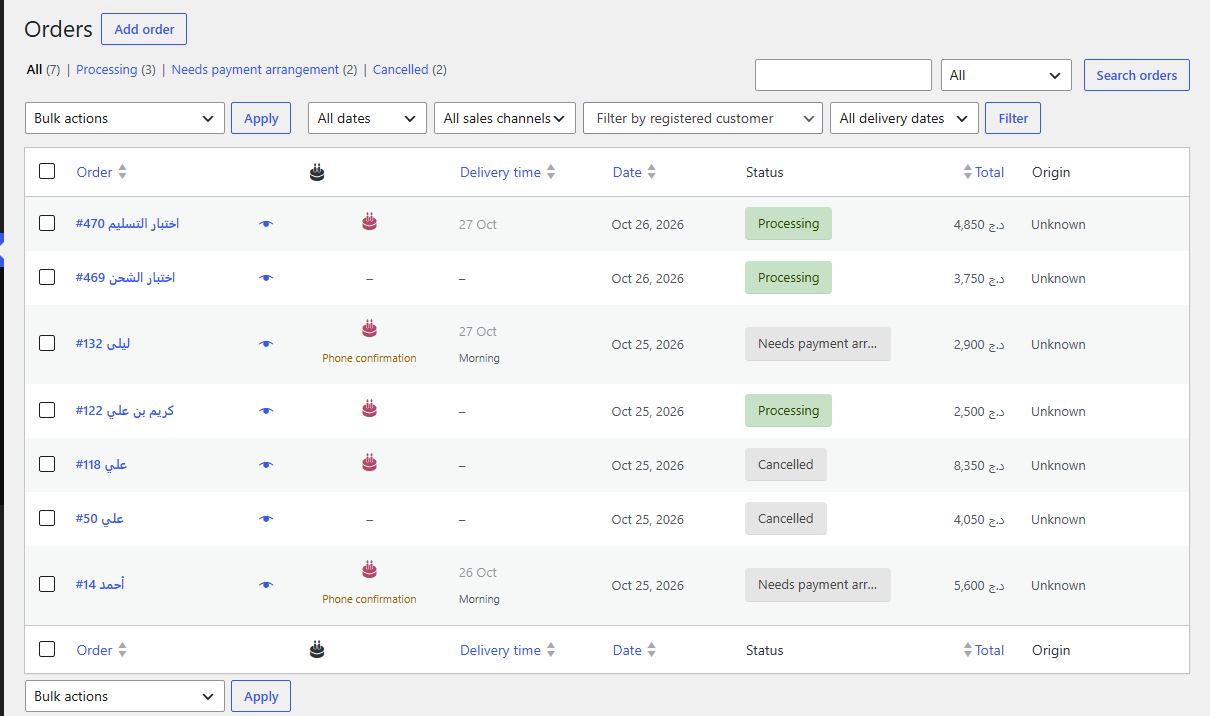The height and width of the screenshot is (716, 1210).
Task: Check the box for order #469
Action: point(47,277)
